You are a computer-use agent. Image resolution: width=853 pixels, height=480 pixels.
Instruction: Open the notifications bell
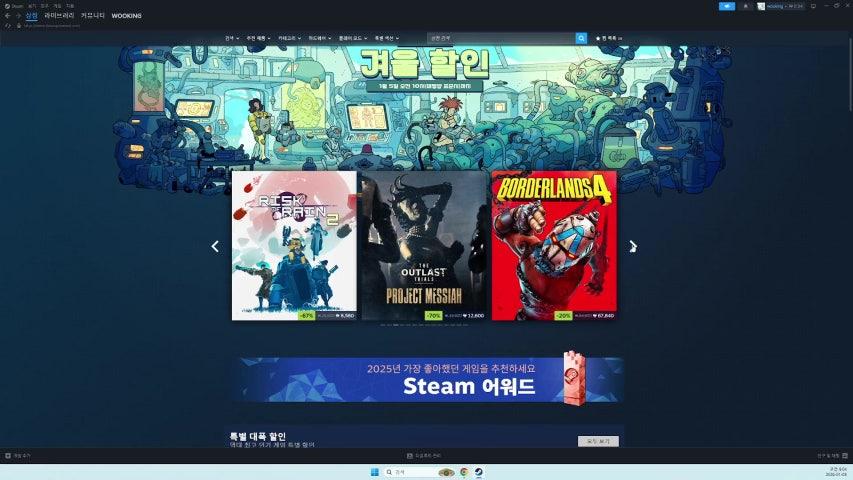(x=745, y=6)
